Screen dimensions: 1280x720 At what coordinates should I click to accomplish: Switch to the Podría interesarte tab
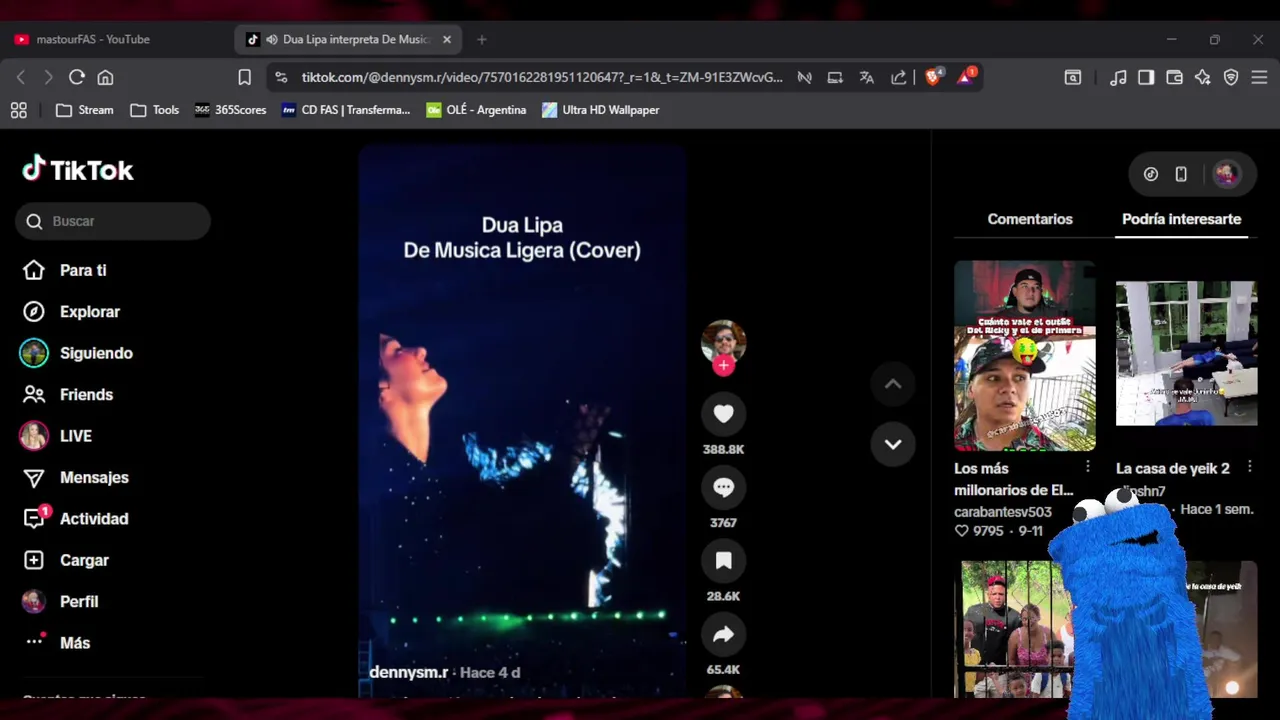pos(1181,219)
